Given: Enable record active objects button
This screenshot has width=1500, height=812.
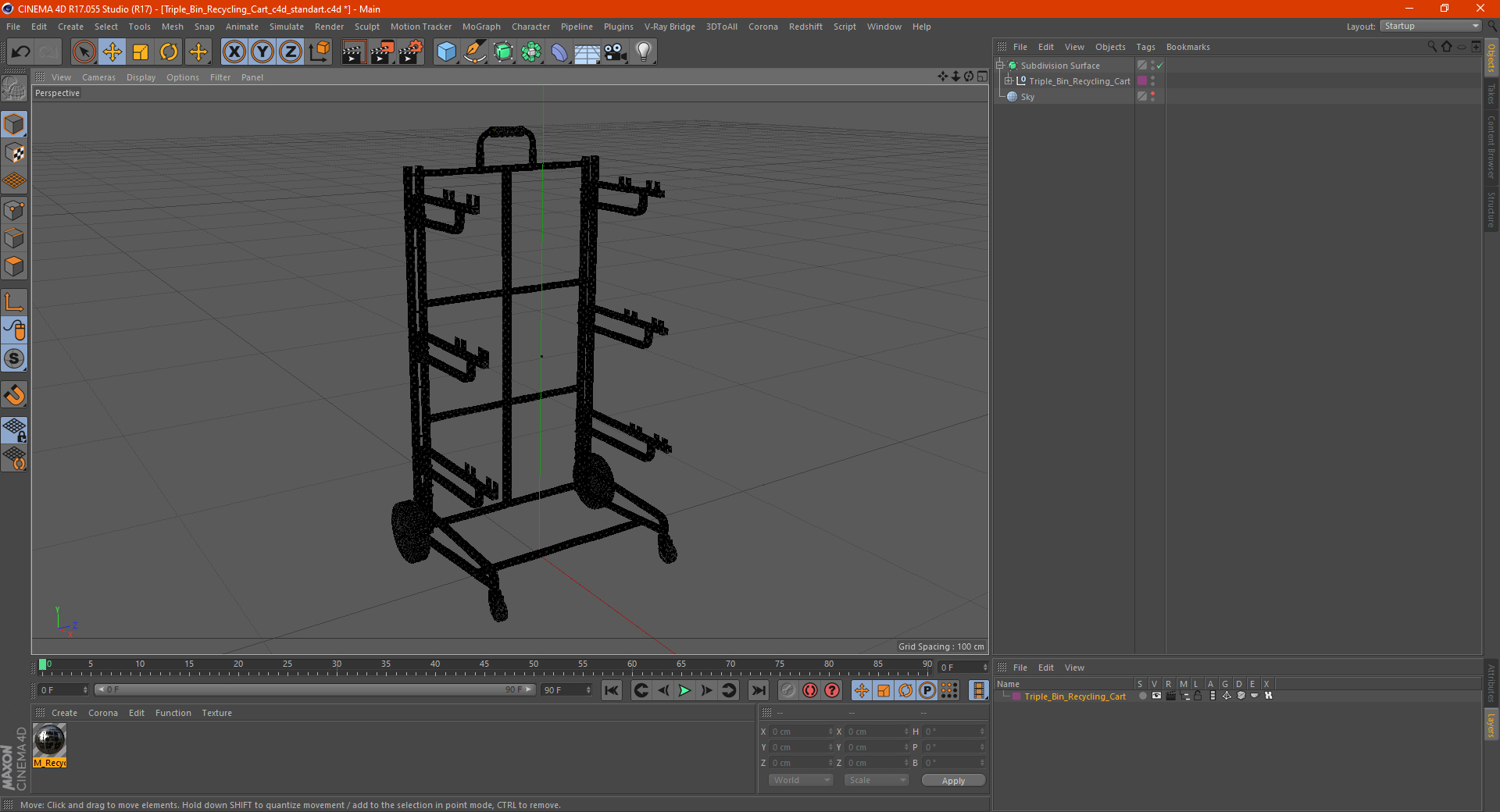Looking at the screenshot, I should point(788,690).
